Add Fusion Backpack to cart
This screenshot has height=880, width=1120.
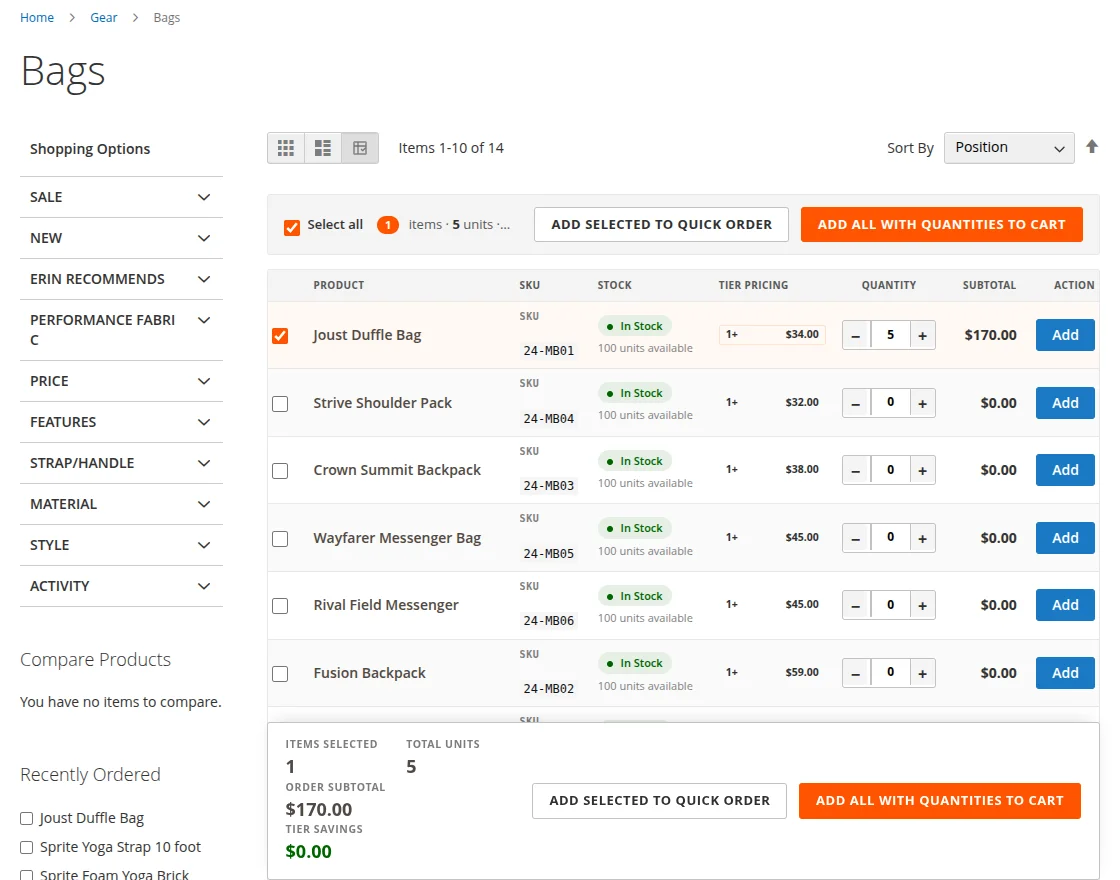(x=1065, y=673)
